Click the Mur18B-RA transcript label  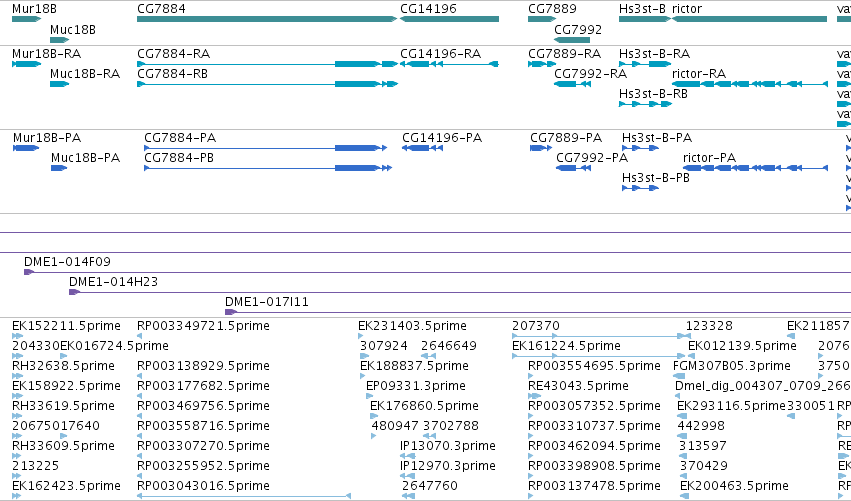point(47,54)
